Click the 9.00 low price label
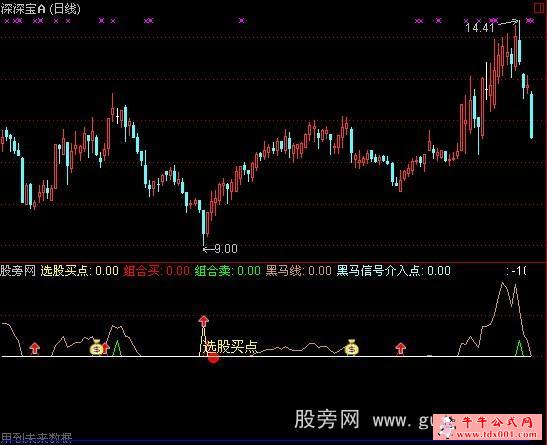Screen dimensions: 547x445 226,249
